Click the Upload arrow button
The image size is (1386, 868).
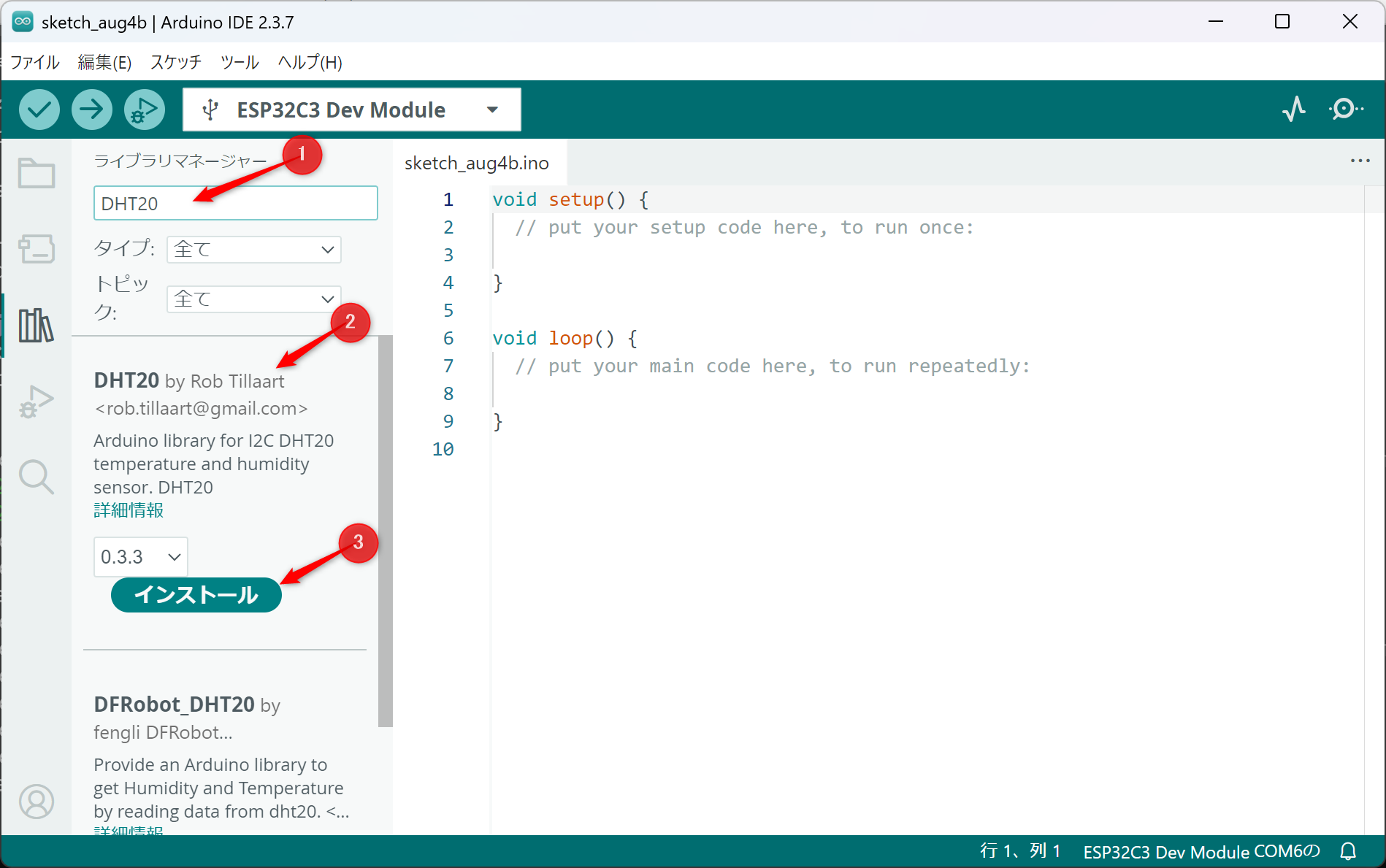pos(92,110)
